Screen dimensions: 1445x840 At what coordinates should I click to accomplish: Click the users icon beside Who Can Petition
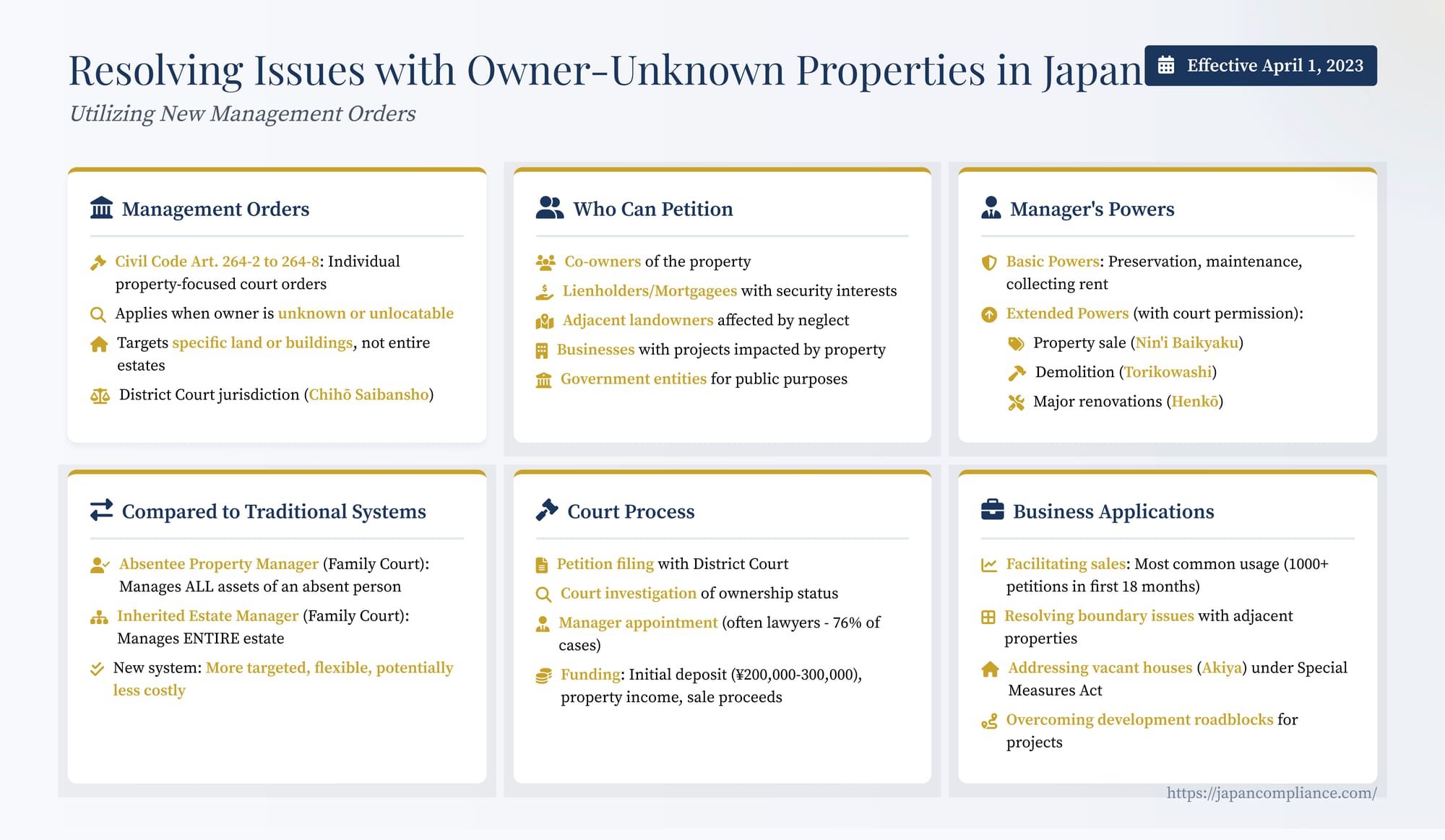[550, 208]
